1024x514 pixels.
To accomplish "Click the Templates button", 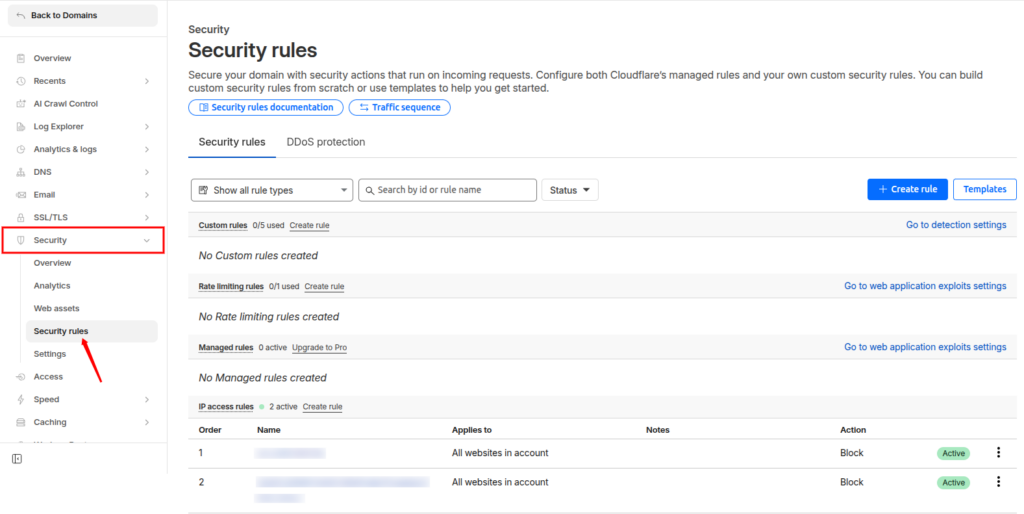I will click(x=984, y=189).
